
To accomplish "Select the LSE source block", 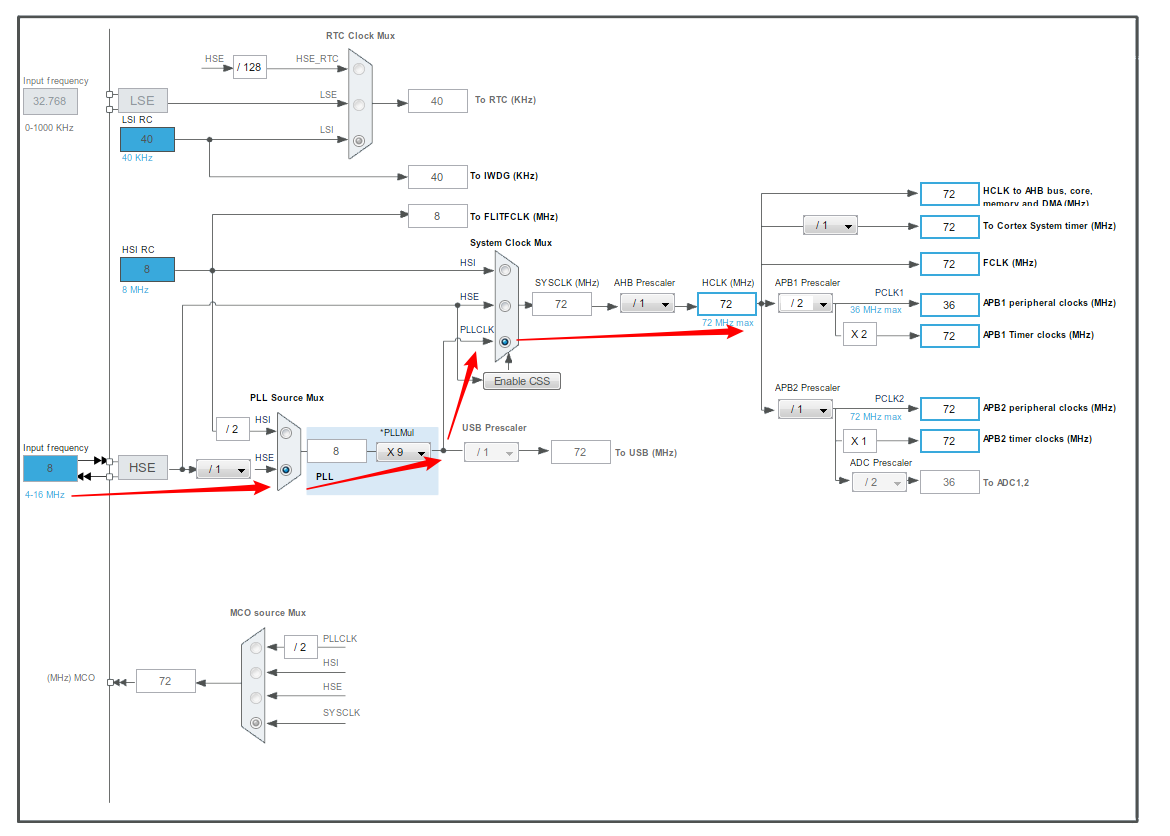I will (x=141, y=100).
